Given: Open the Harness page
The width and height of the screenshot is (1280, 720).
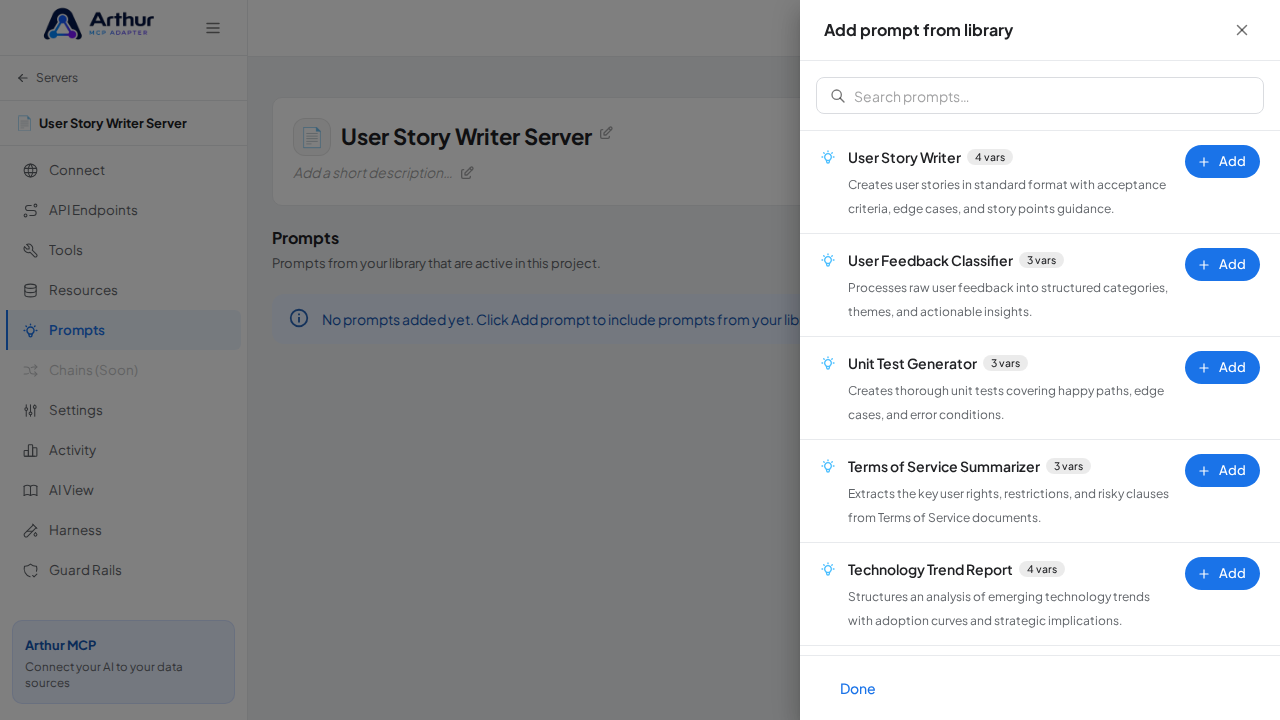Looking at the screenshot, I should (123, 530).
